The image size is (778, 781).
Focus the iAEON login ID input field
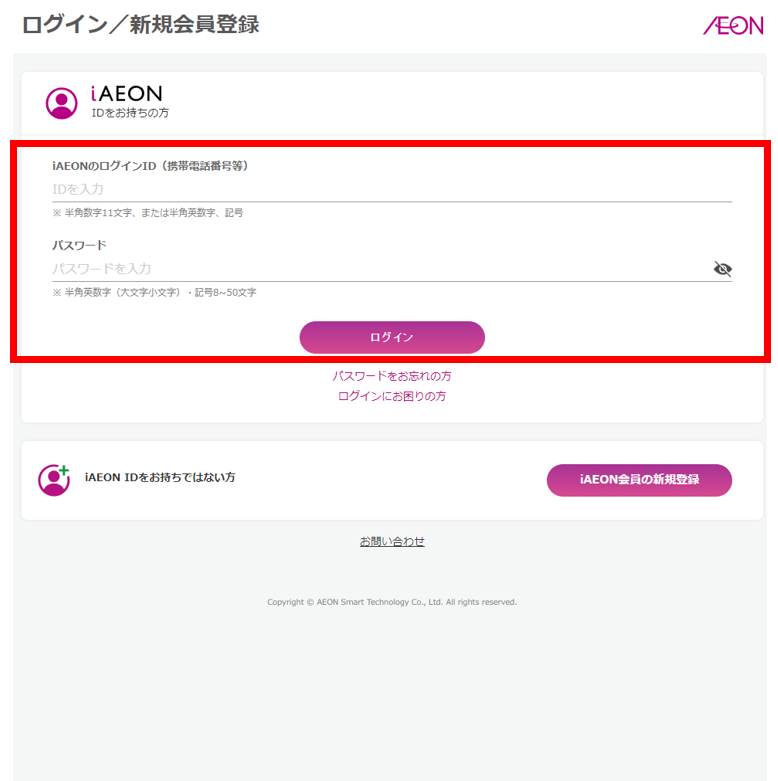coord(392,189)
